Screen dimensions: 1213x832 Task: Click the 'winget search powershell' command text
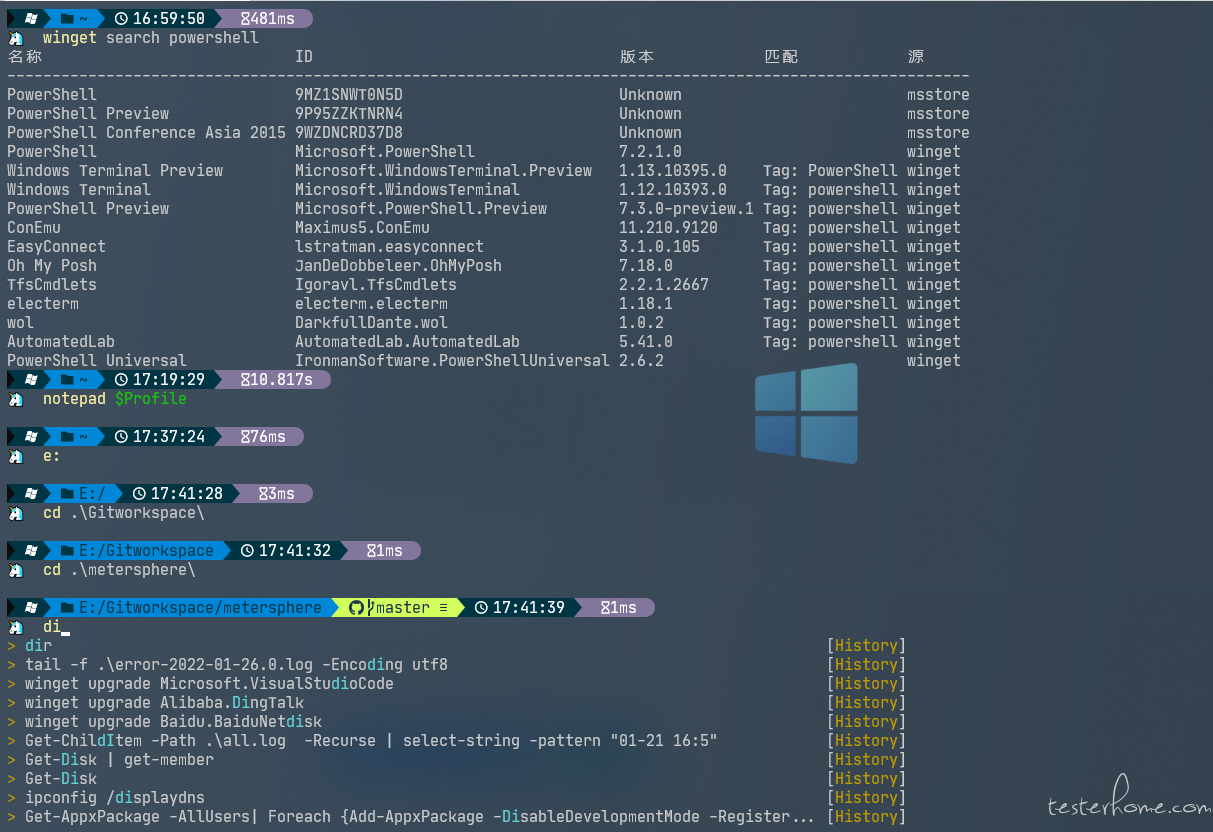pos(151,38)
